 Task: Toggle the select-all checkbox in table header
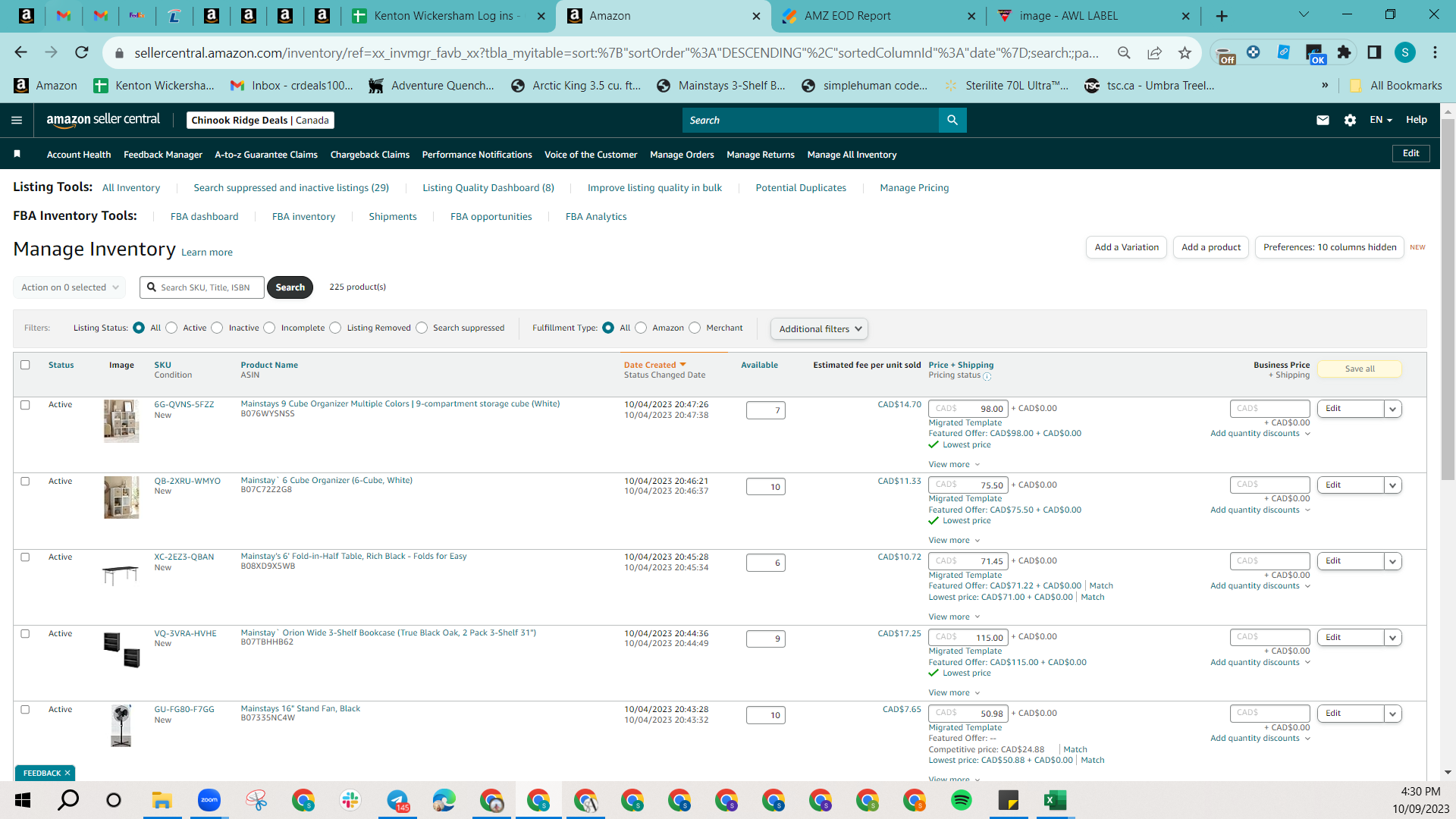[x=25, y=365]
